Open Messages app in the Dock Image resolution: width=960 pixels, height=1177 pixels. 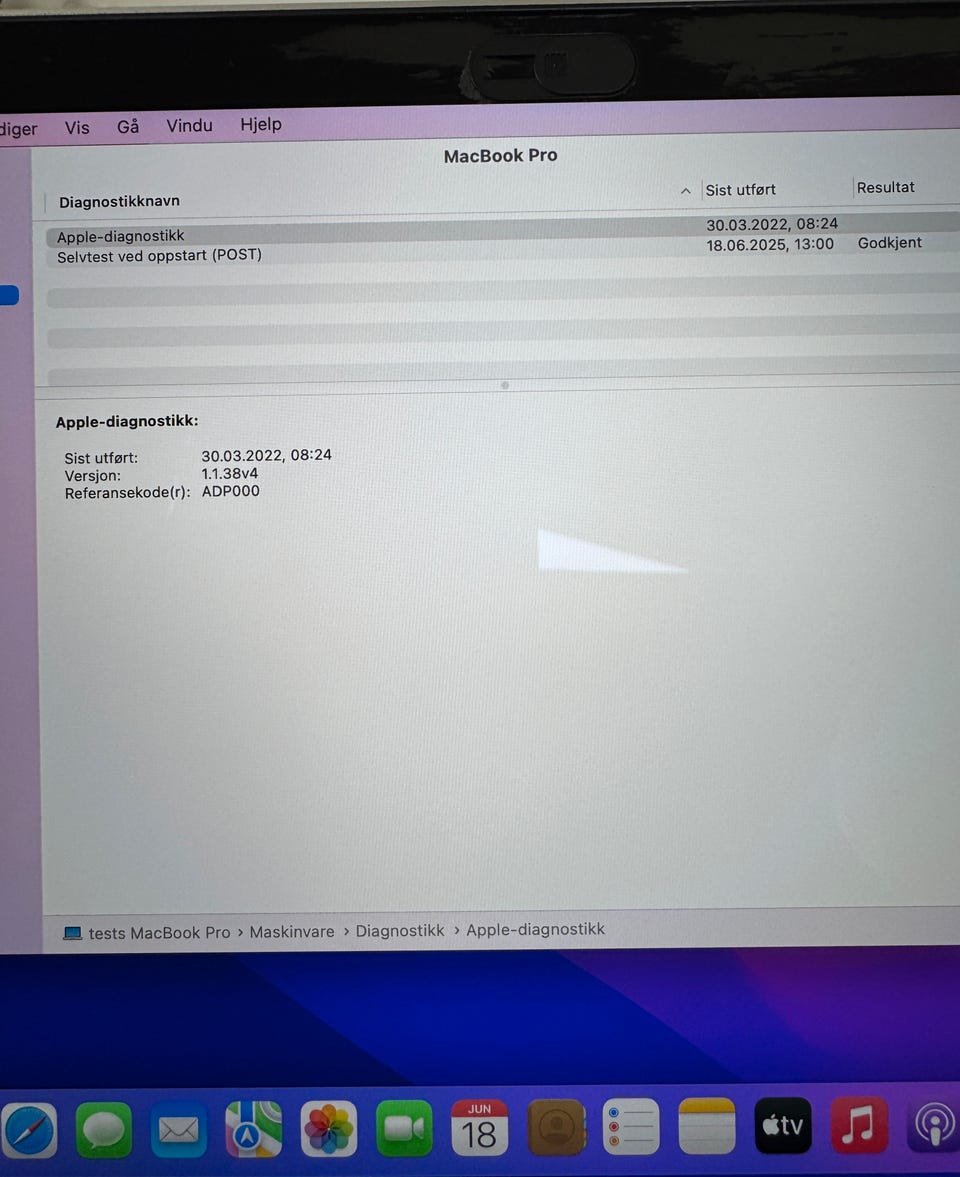(x=104, y=1130)
